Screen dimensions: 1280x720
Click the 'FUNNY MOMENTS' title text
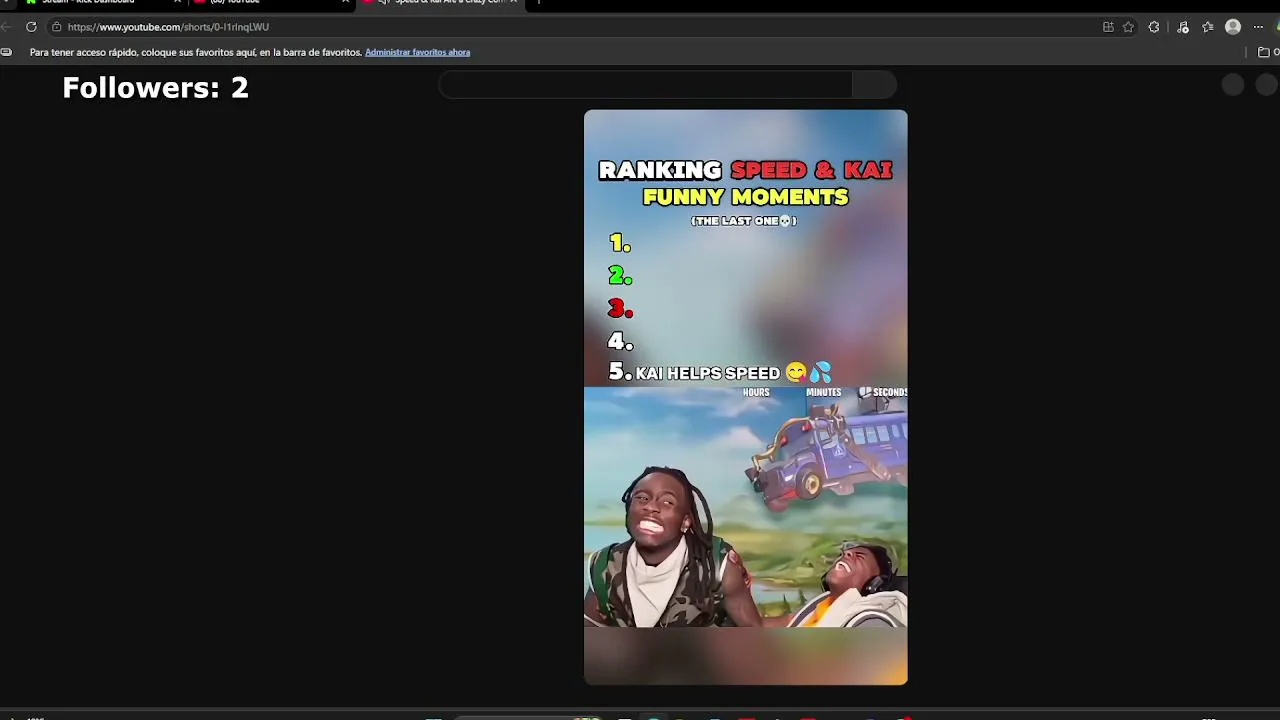coord(745,197)
